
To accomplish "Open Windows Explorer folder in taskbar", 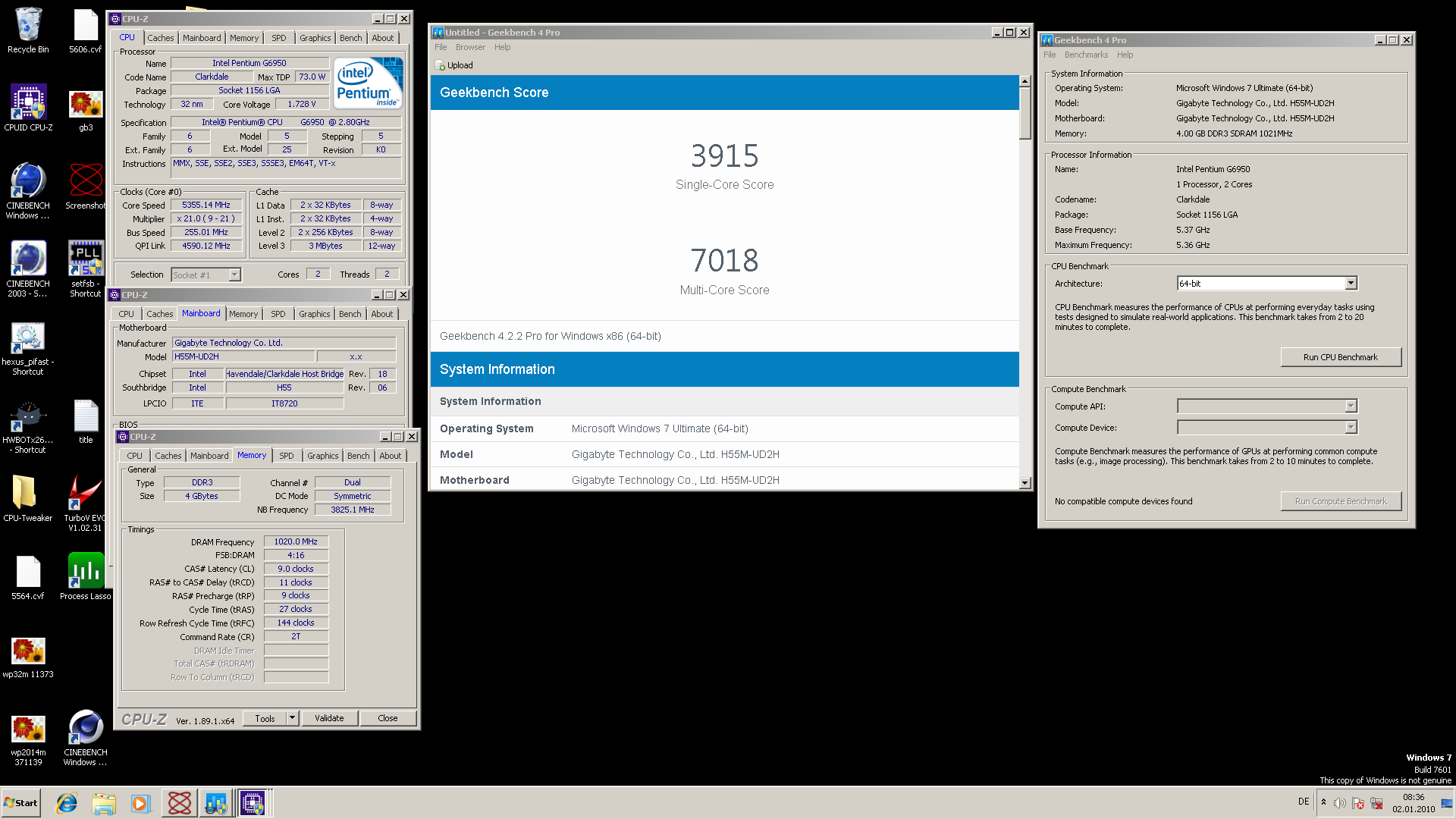I will tap(104, 803).
